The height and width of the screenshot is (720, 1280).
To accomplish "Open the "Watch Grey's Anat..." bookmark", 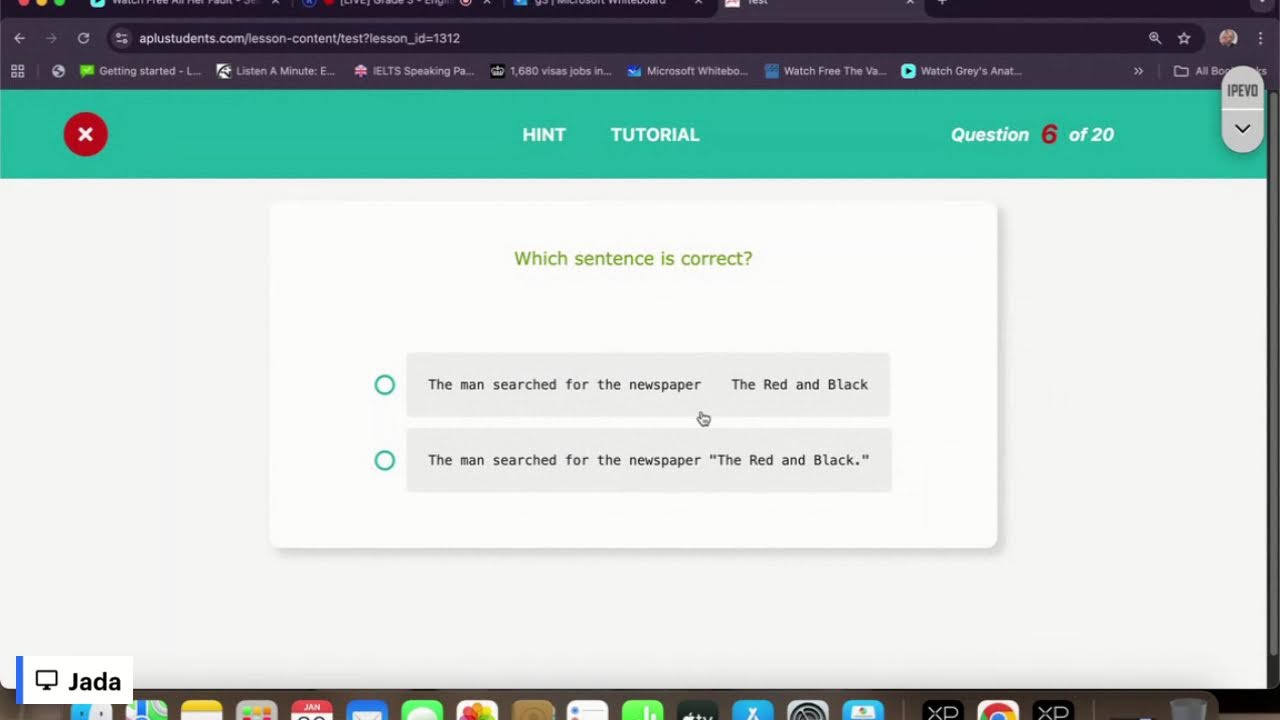I will (961, 71).
